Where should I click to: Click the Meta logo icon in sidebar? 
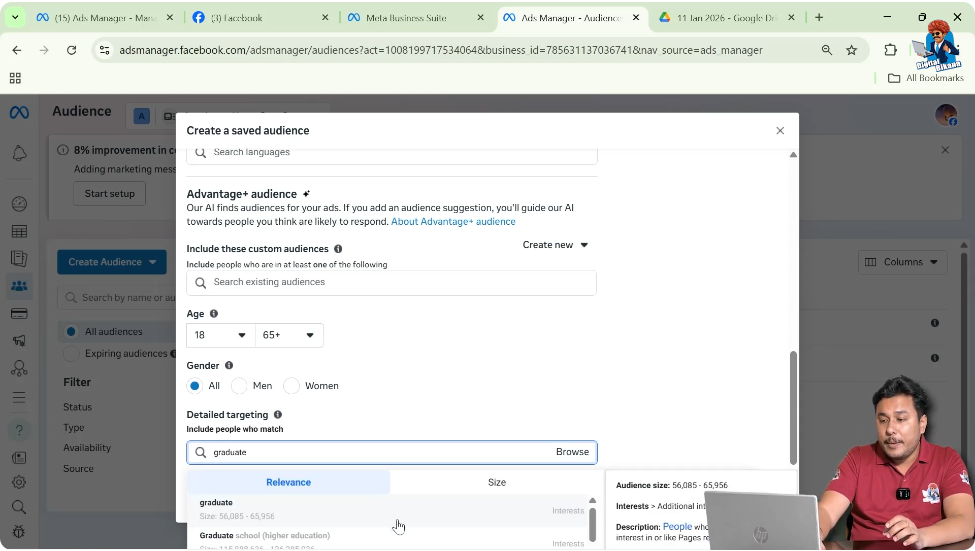(19, 112)
